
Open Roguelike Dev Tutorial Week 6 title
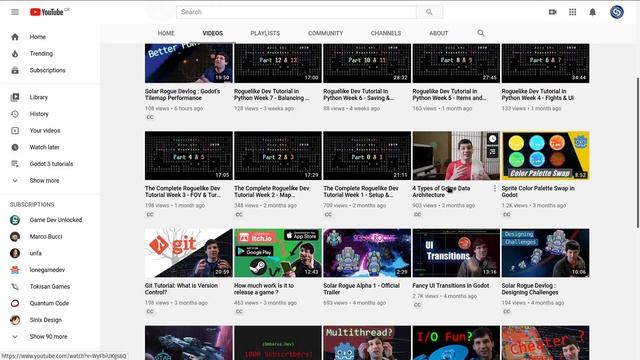(359, 95)
